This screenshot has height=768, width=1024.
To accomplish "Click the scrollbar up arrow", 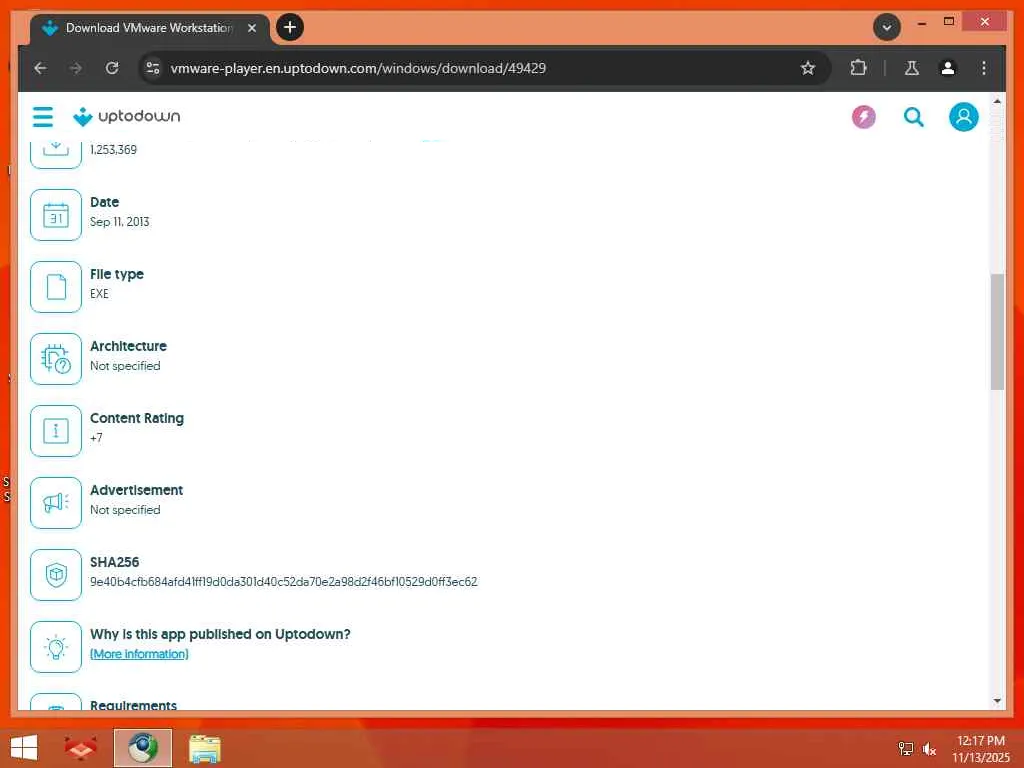I will (x=997, y=101).
